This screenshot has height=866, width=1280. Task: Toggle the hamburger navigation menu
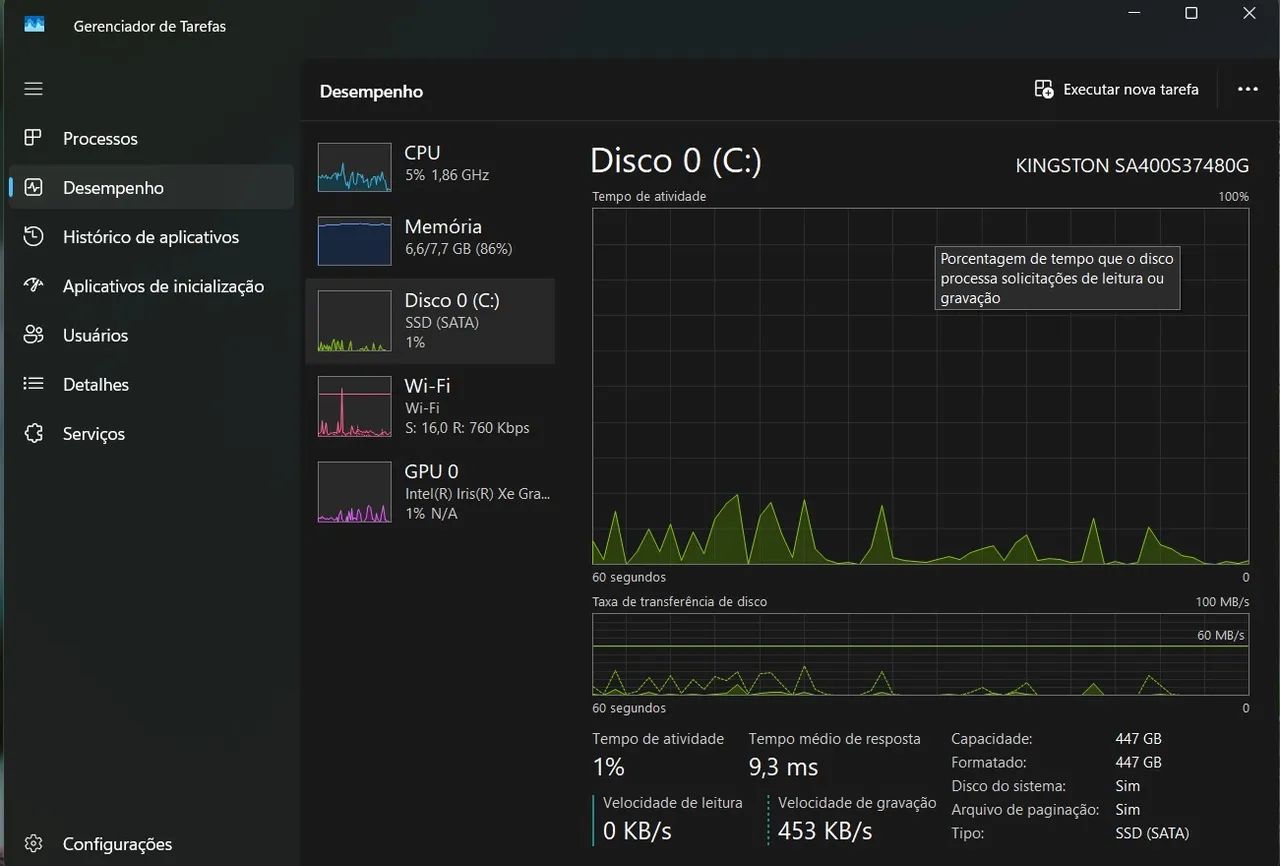point(33,89)
